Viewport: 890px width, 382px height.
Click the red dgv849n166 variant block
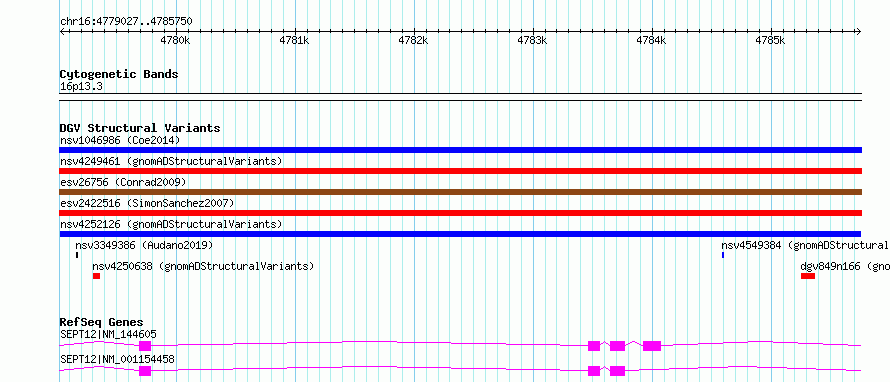pyautogui.click(x=808, y=276)
